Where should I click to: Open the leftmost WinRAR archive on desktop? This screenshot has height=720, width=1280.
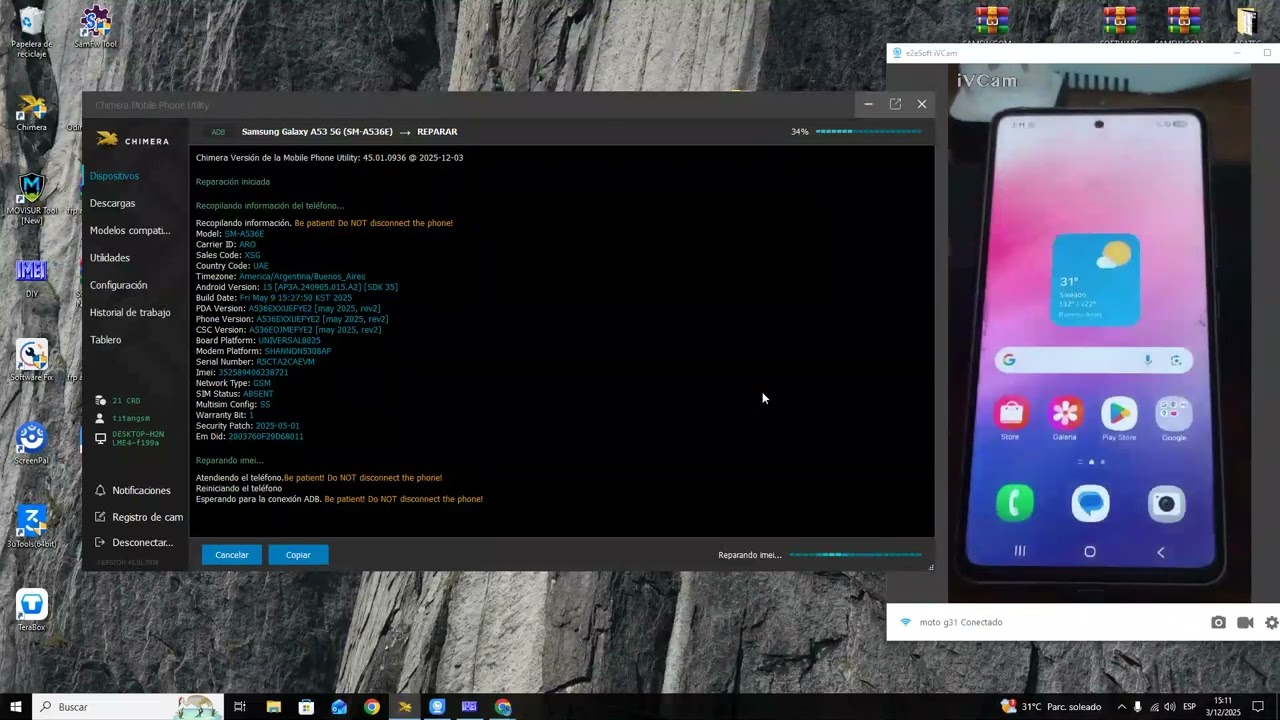pyautogui.click(x=992, y=22)
